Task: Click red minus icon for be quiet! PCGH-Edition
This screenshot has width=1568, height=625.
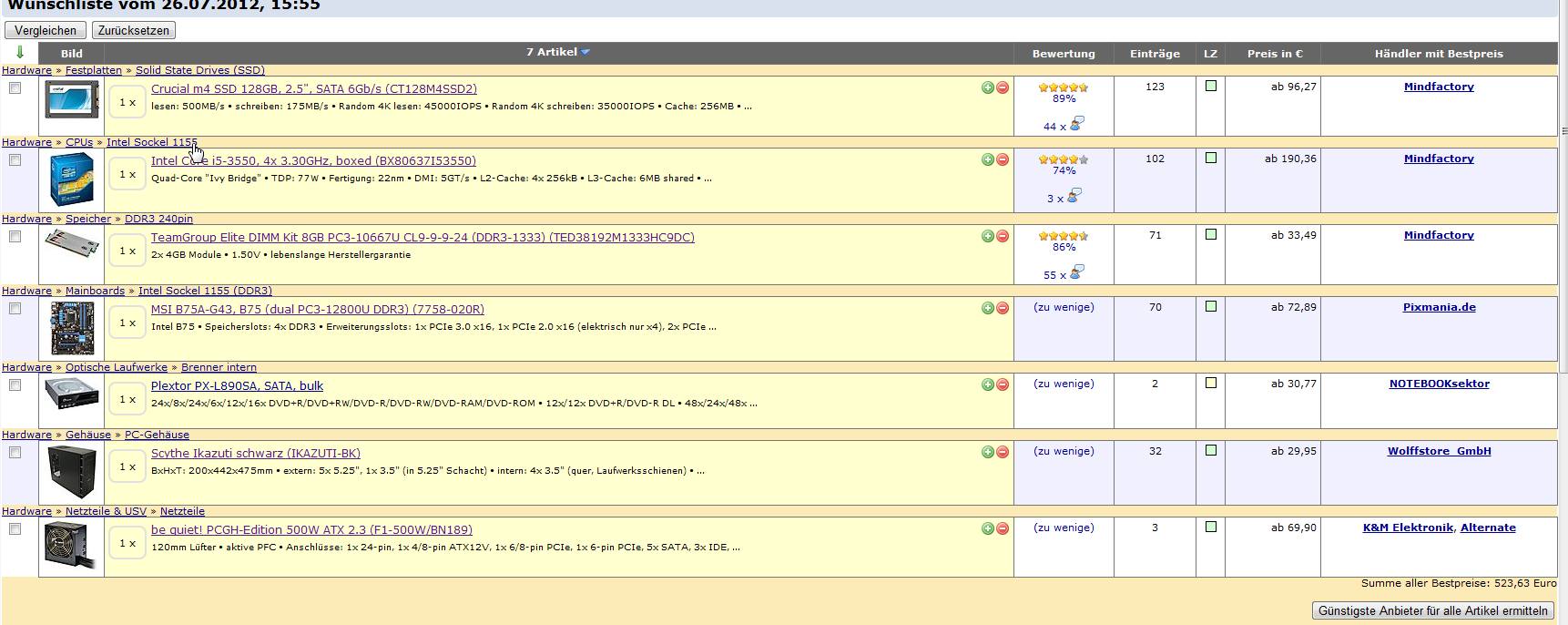Action: [1003, 528]
